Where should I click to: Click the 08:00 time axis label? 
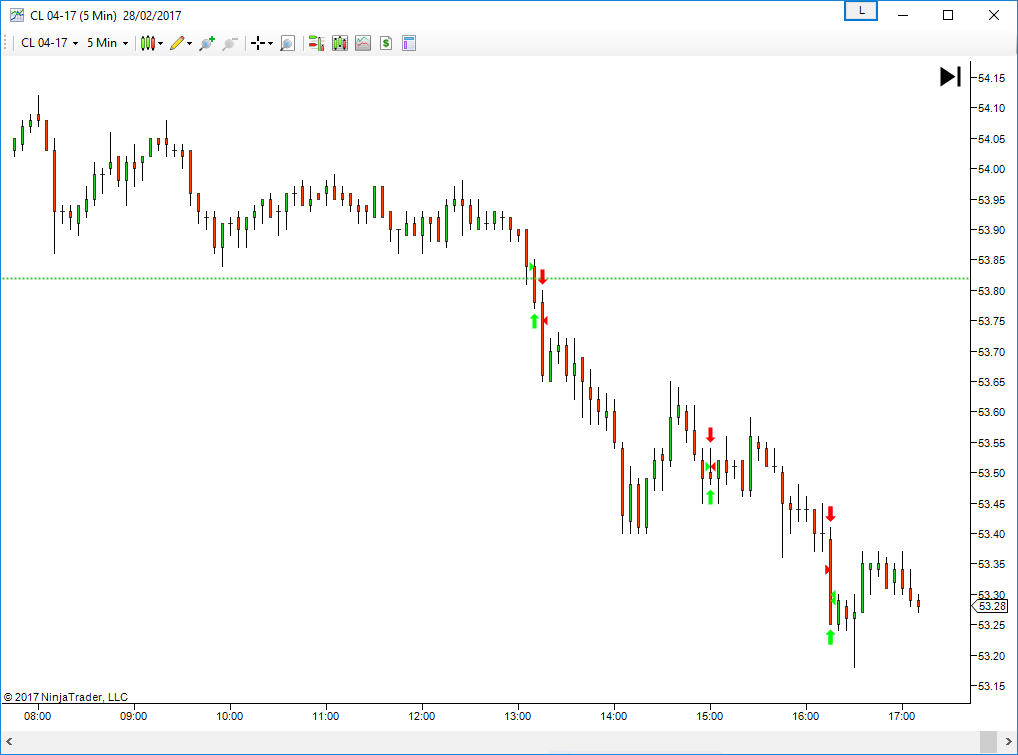38,716
